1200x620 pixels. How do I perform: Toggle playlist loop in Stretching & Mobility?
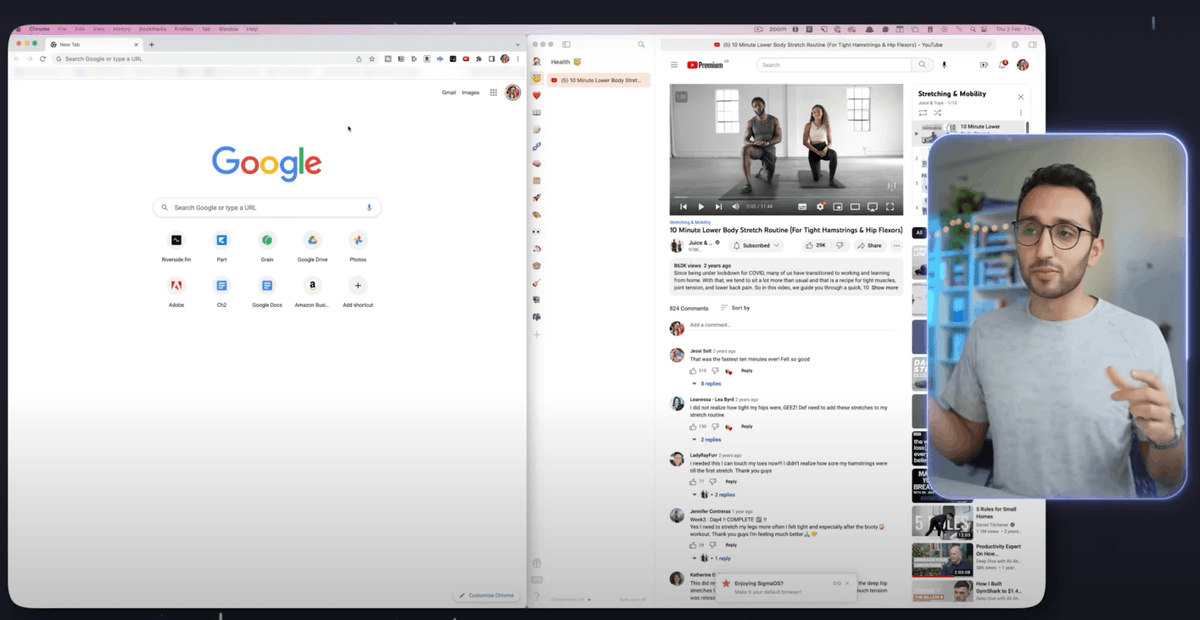pyautogui.click(x=923, y=113)
